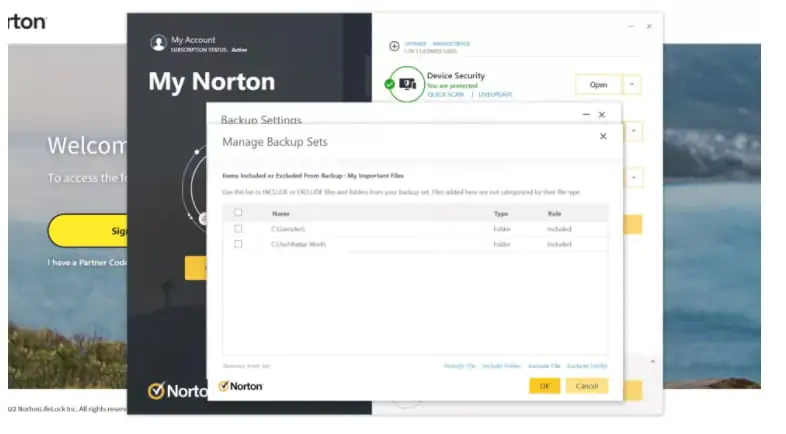786x434 pixels.
Task: Expand the dropdown arrow next to Open
Action: point(632,84)
